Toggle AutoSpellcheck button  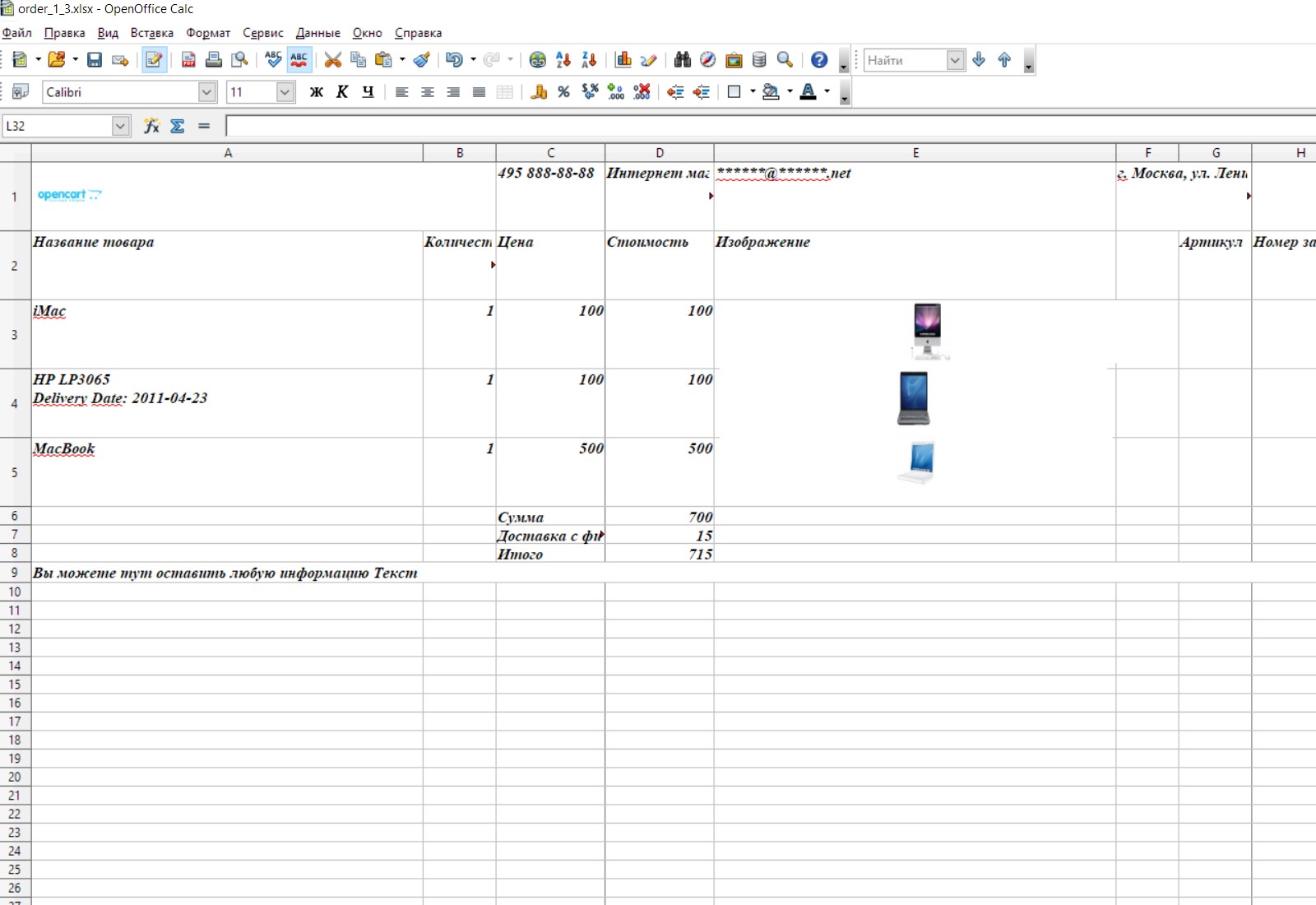coord(299,60)
